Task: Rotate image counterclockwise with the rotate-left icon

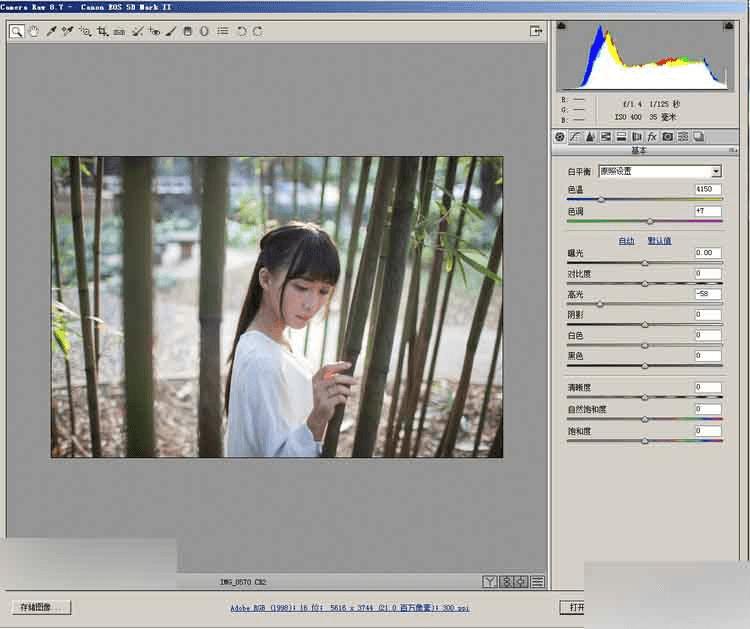Action: [241, 31]
